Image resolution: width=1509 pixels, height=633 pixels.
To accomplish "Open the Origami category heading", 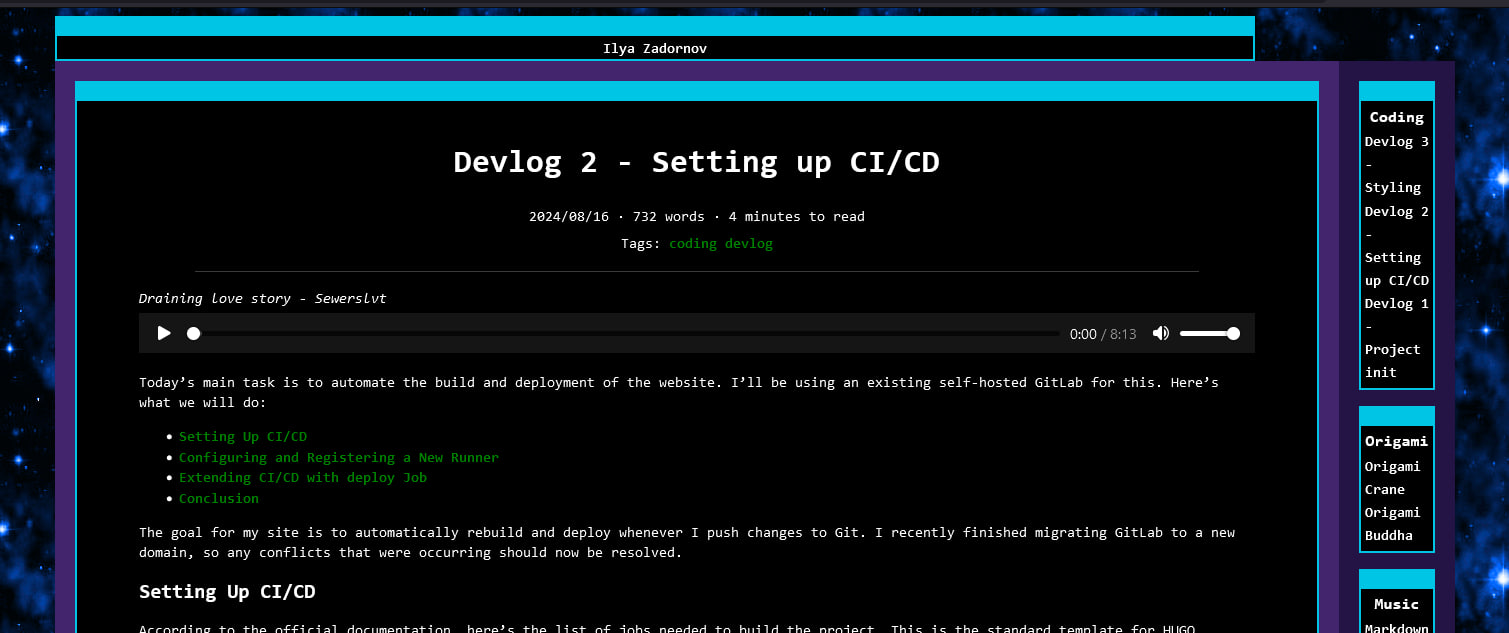I will click(x=1397, y=441).
